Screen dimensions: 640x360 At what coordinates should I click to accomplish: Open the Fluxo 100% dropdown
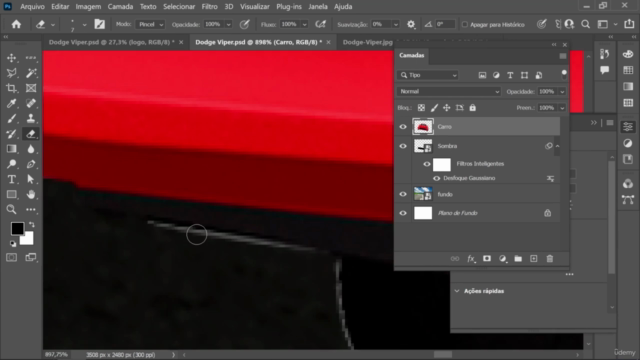304,24
